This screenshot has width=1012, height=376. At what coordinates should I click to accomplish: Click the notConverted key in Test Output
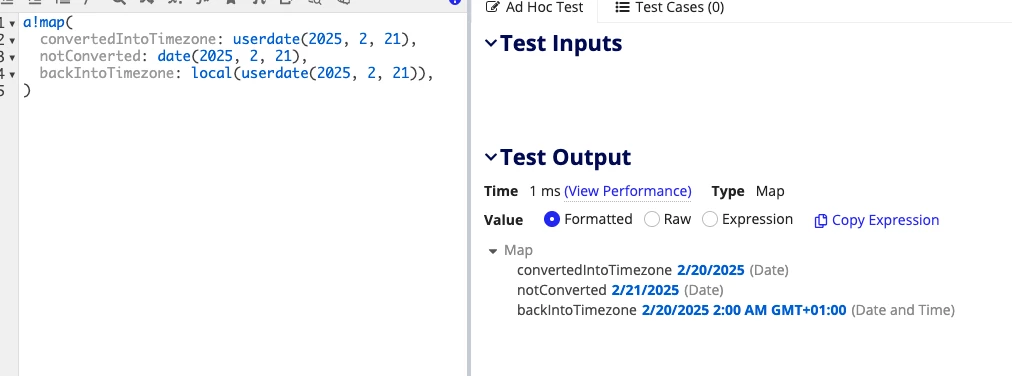[x=562, y=290]
